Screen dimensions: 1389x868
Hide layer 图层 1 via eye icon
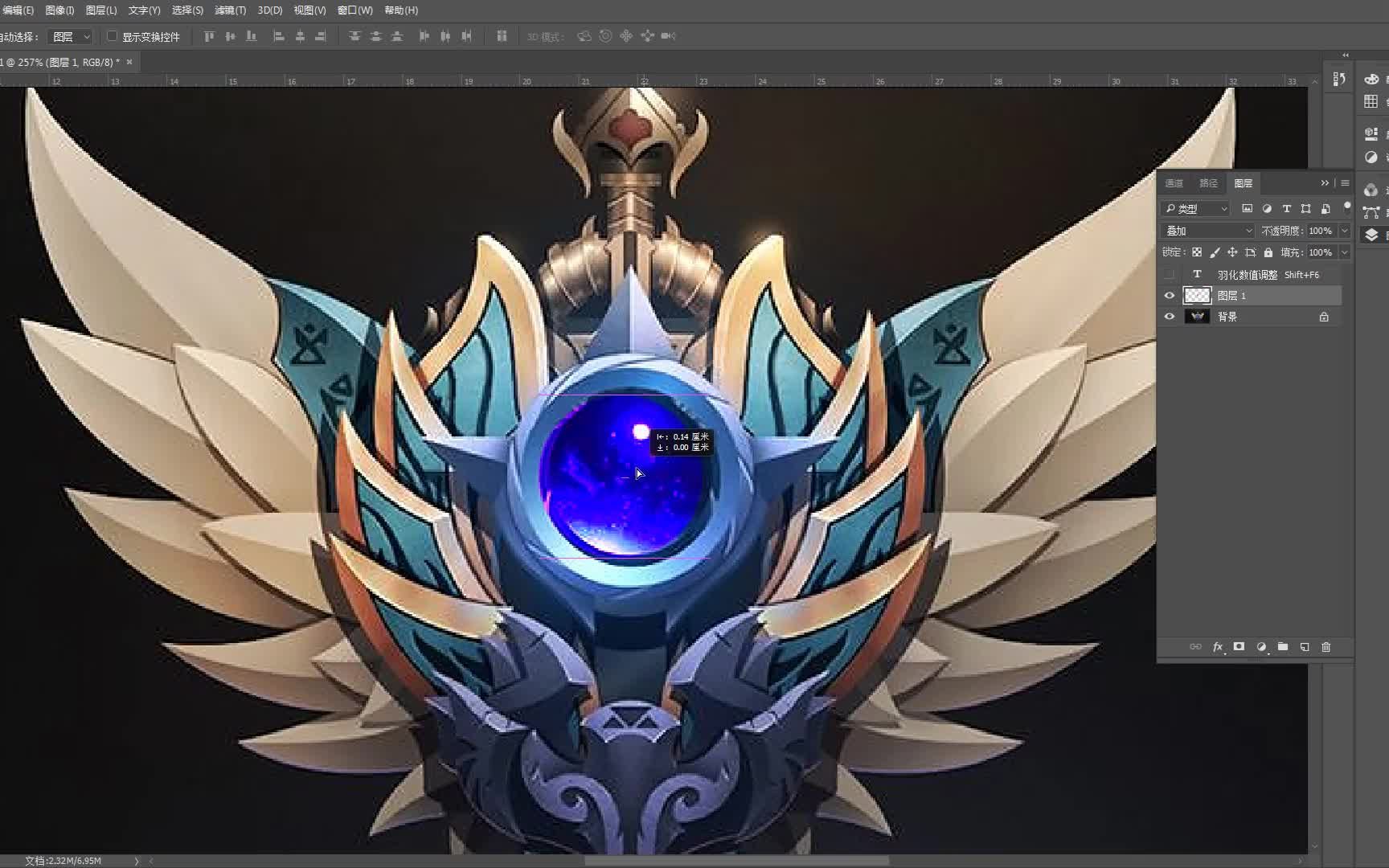[x=1170, y=296]
